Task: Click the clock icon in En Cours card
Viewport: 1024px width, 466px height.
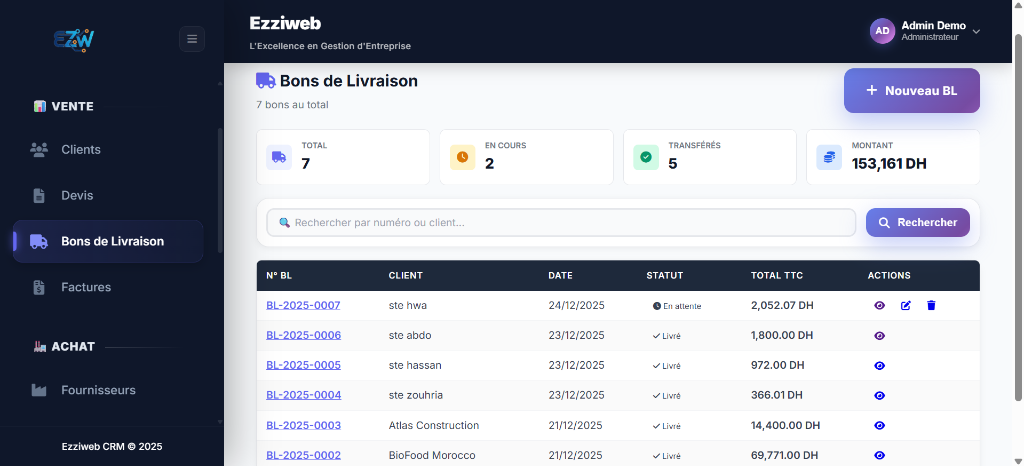Action: click(462, 157)
